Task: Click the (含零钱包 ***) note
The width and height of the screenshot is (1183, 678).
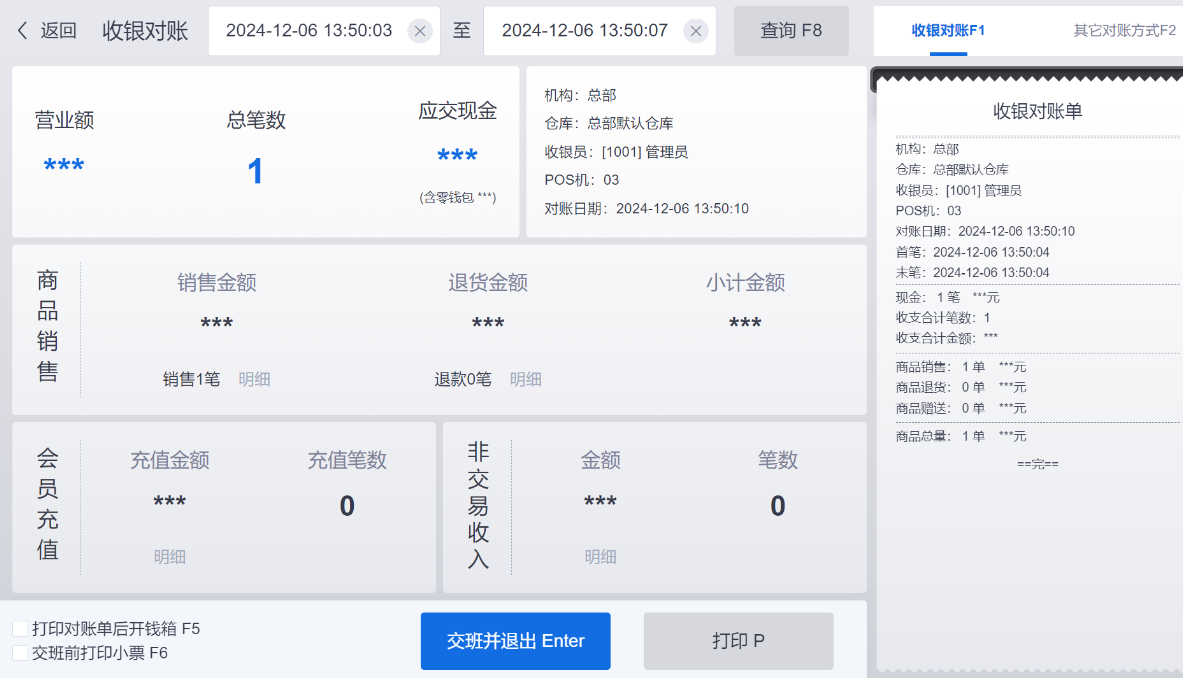Action: 458,198
